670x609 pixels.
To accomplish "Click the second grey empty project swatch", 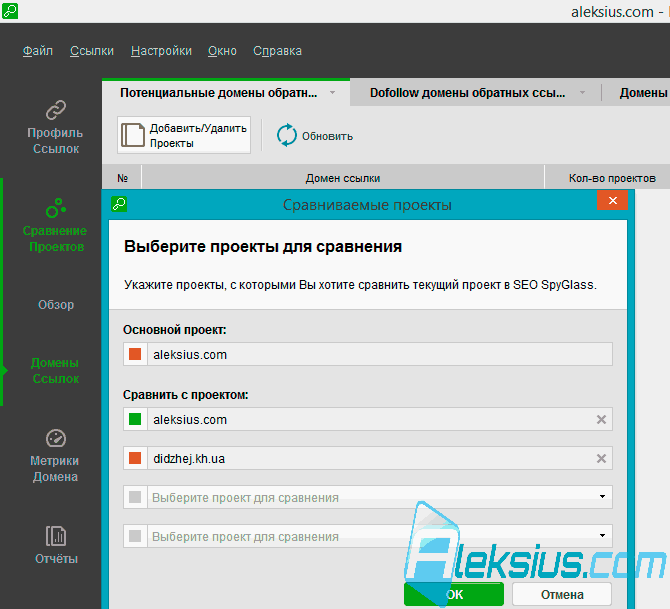I will (135, 536).
